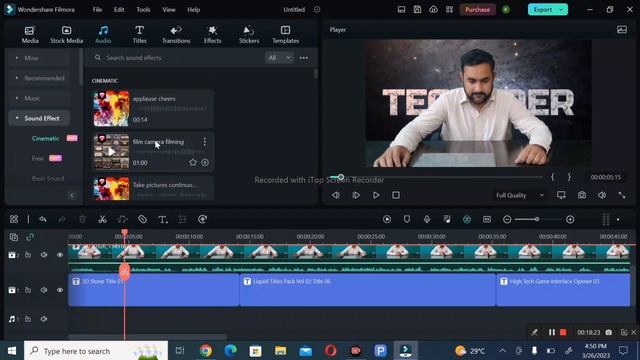Play the preview in player

click(376, 195)
